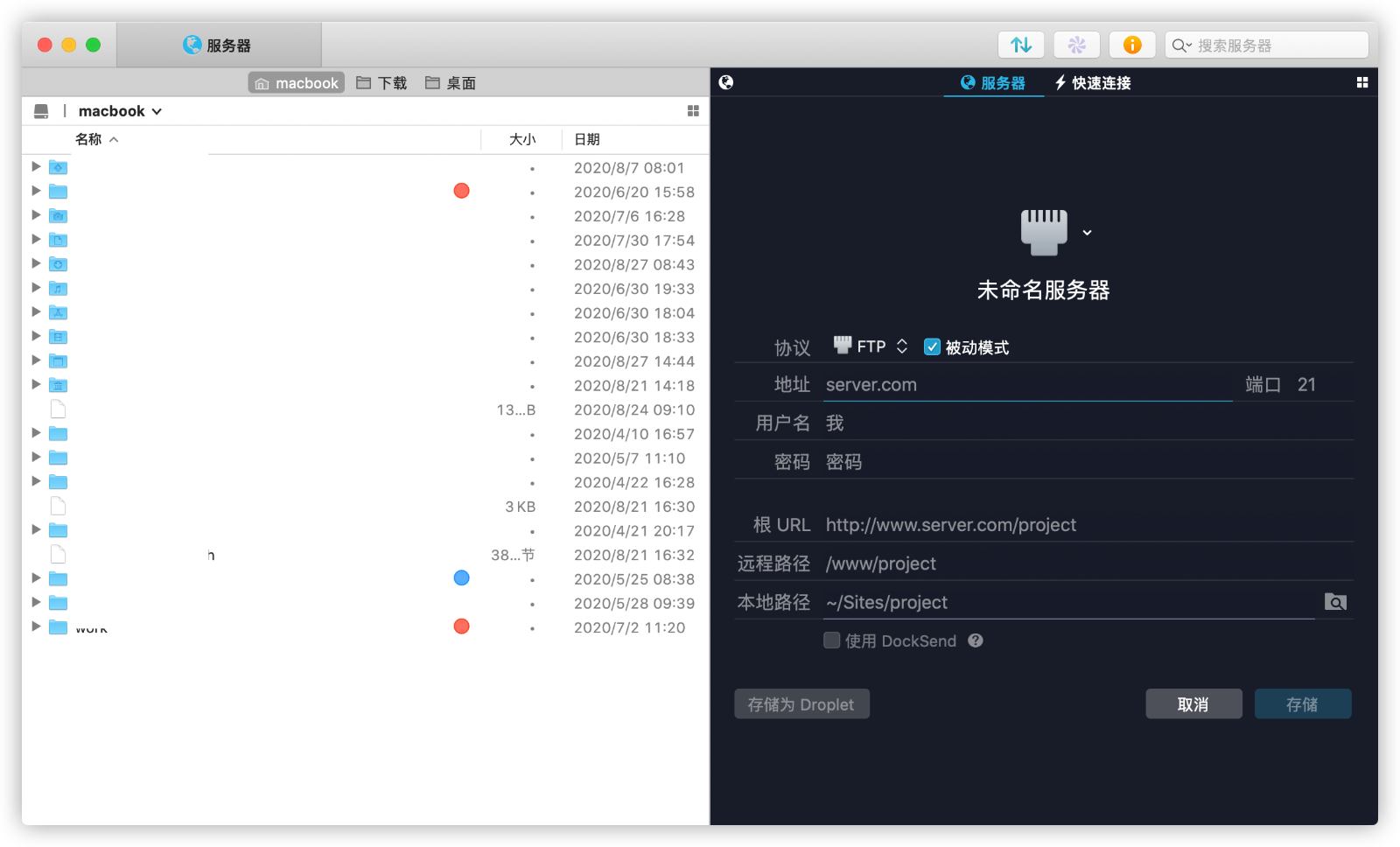Click the 存储为 Droplet button
Viewport: 1400px width, 847px height.
[x=801, y=704]
